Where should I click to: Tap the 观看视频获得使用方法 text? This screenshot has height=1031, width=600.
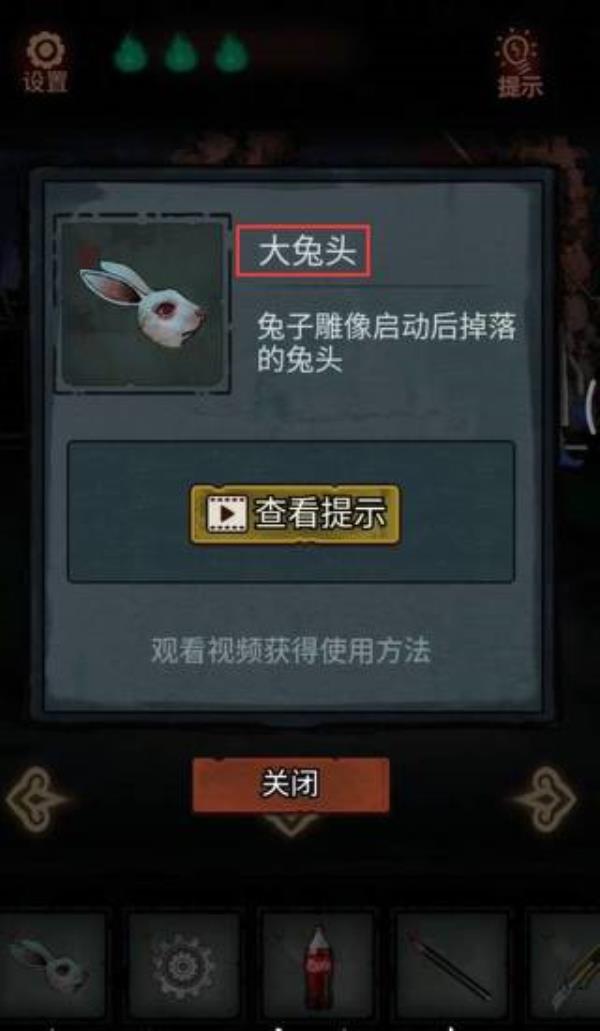(290, 651)
